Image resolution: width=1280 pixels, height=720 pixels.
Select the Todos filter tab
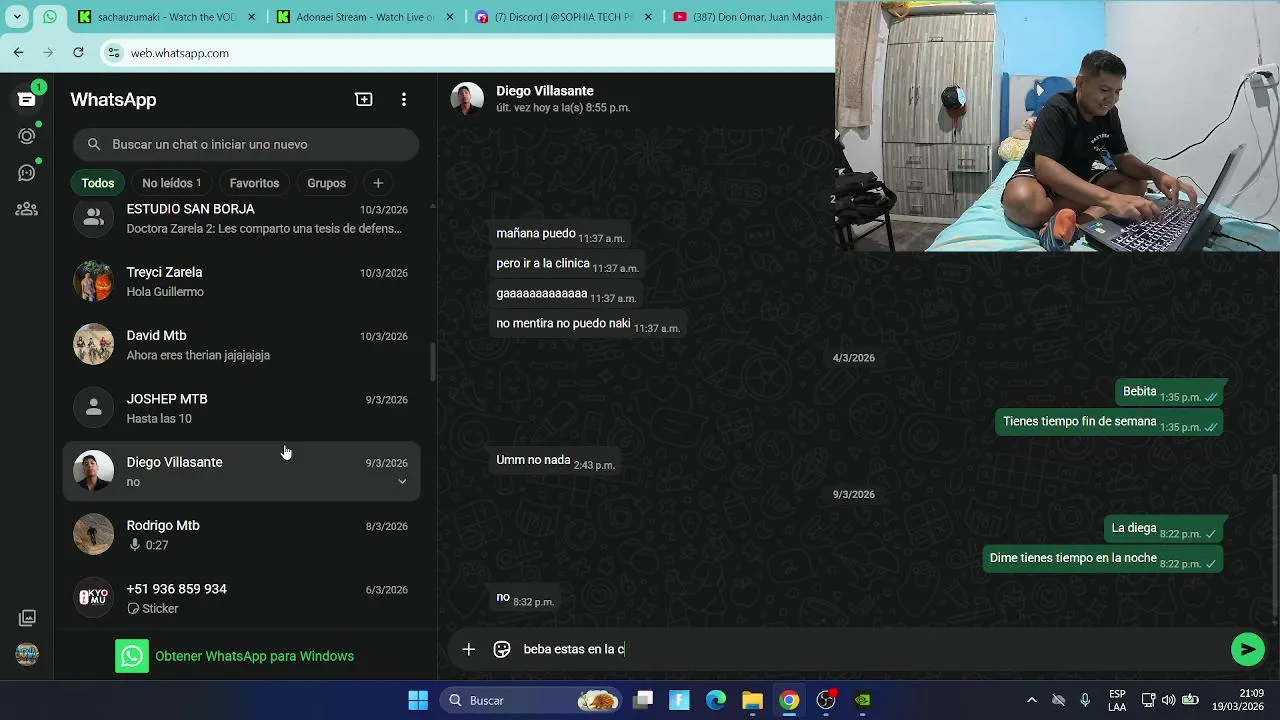(x=98, y=183)
